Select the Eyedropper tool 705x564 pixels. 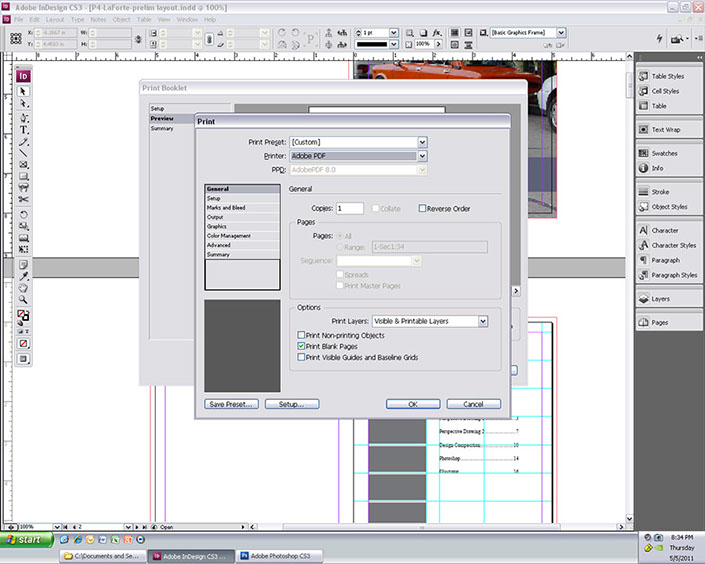(23, 277)
